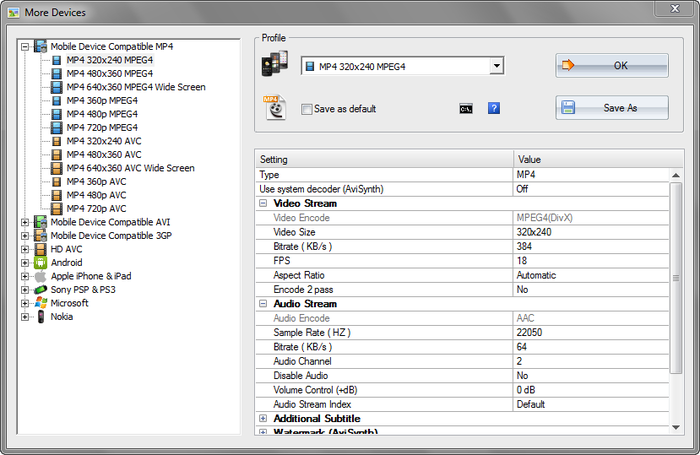700x455 pixels.
Task: Click the Sony PSP console icon
Action: click(40, 289)
